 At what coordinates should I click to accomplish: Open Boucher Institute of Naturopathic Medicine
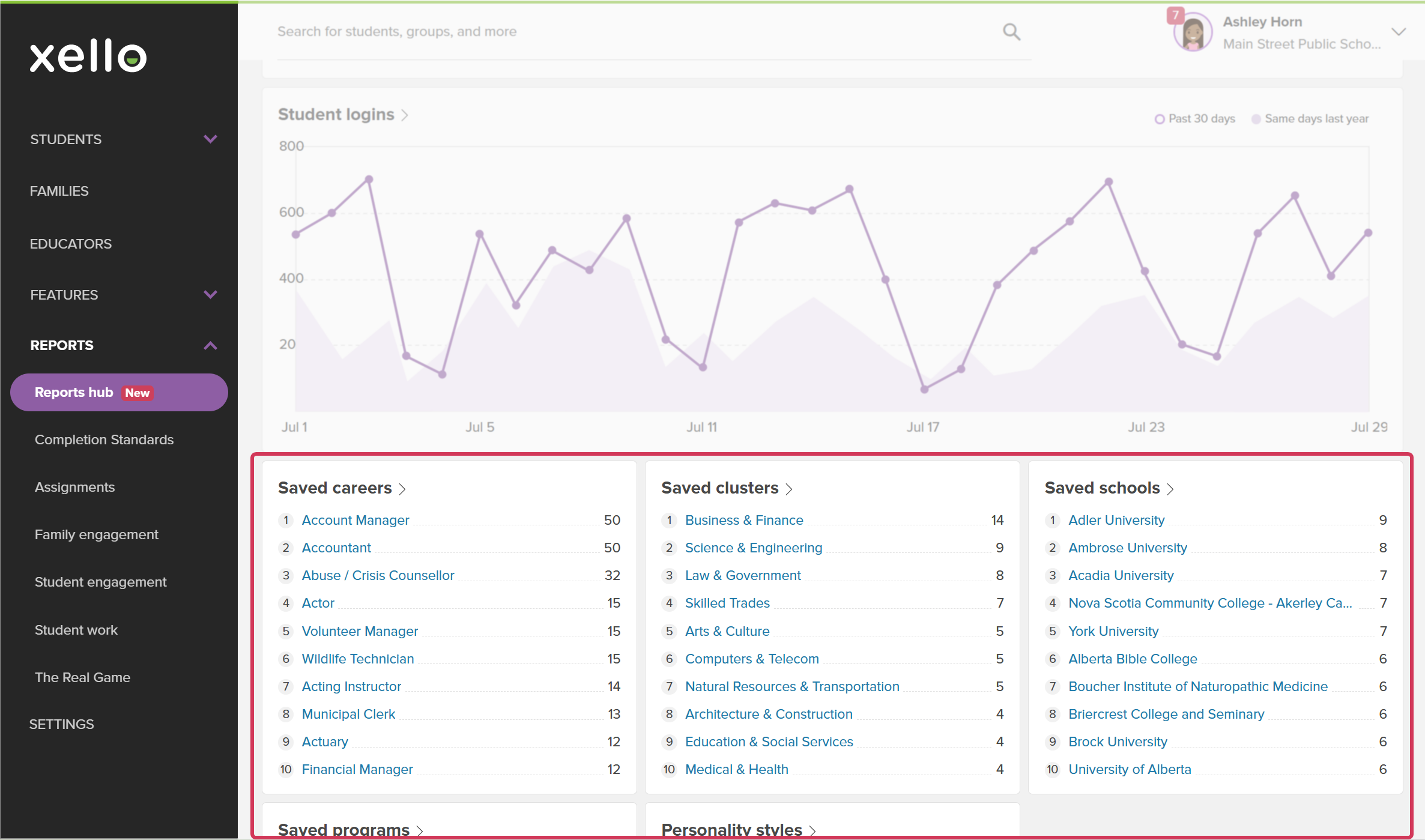click(1198, 686)
